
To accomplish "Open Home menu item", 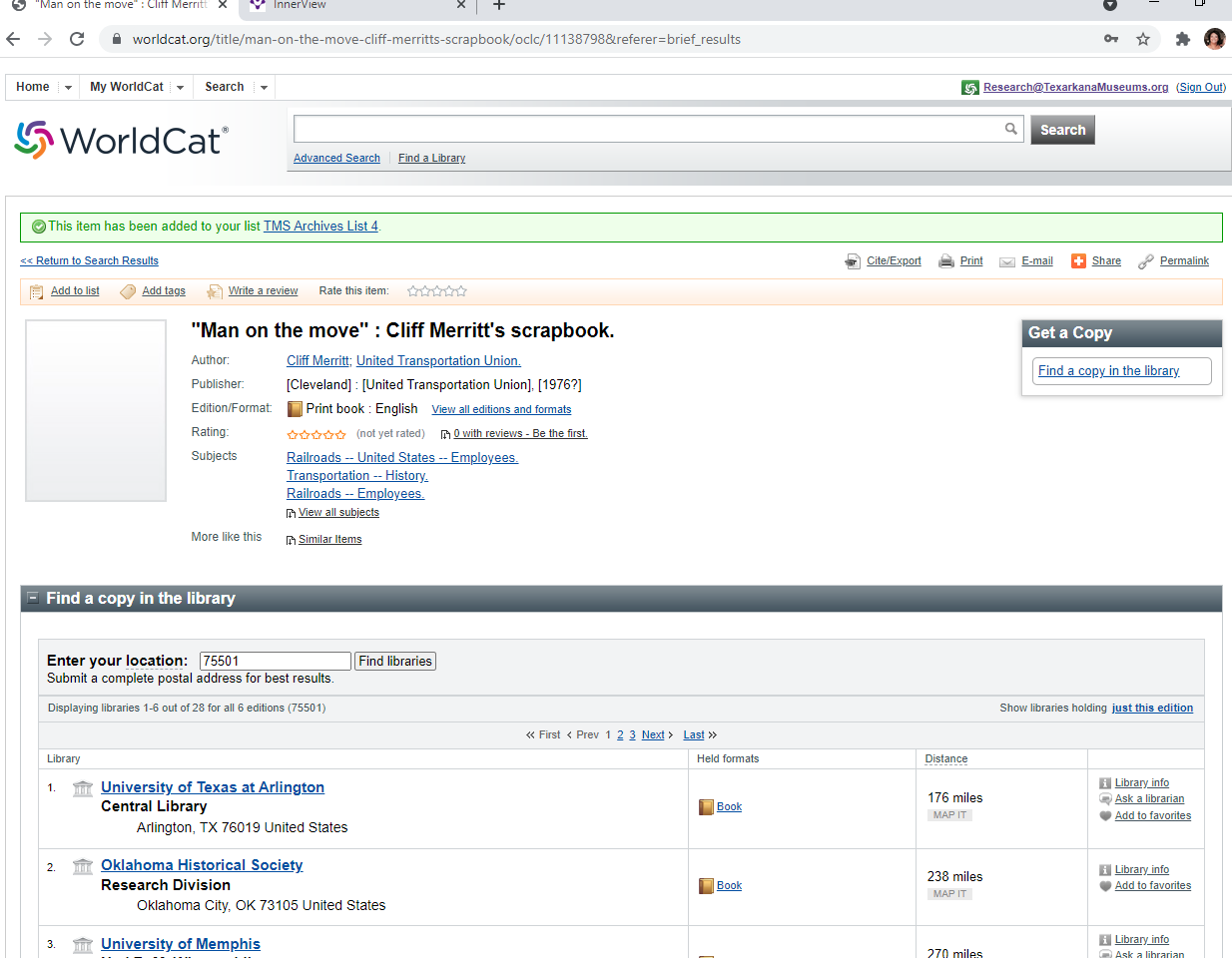I will (33, 87).
